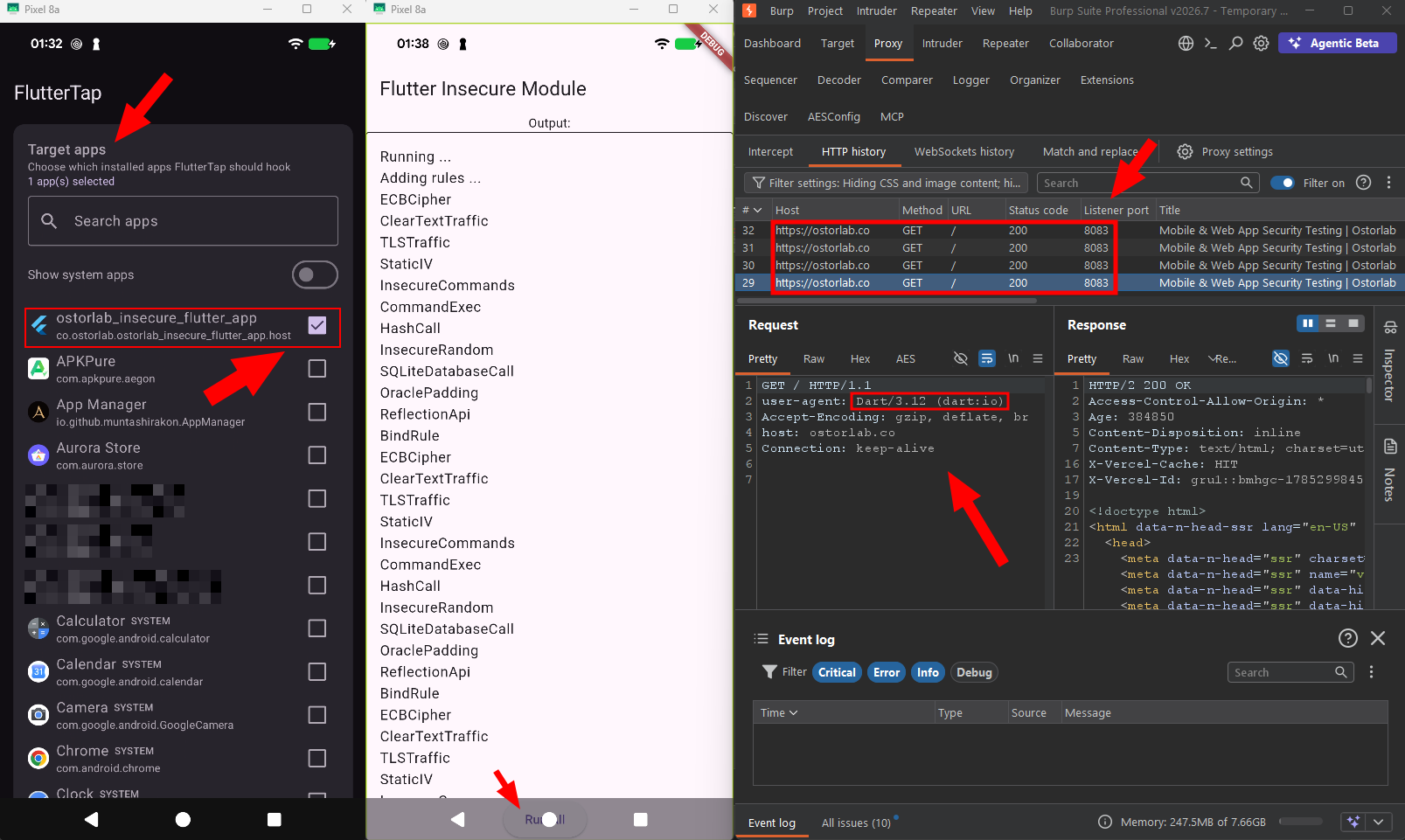
Task: Open the Intruder main tab
Action: tap(942, 43)
